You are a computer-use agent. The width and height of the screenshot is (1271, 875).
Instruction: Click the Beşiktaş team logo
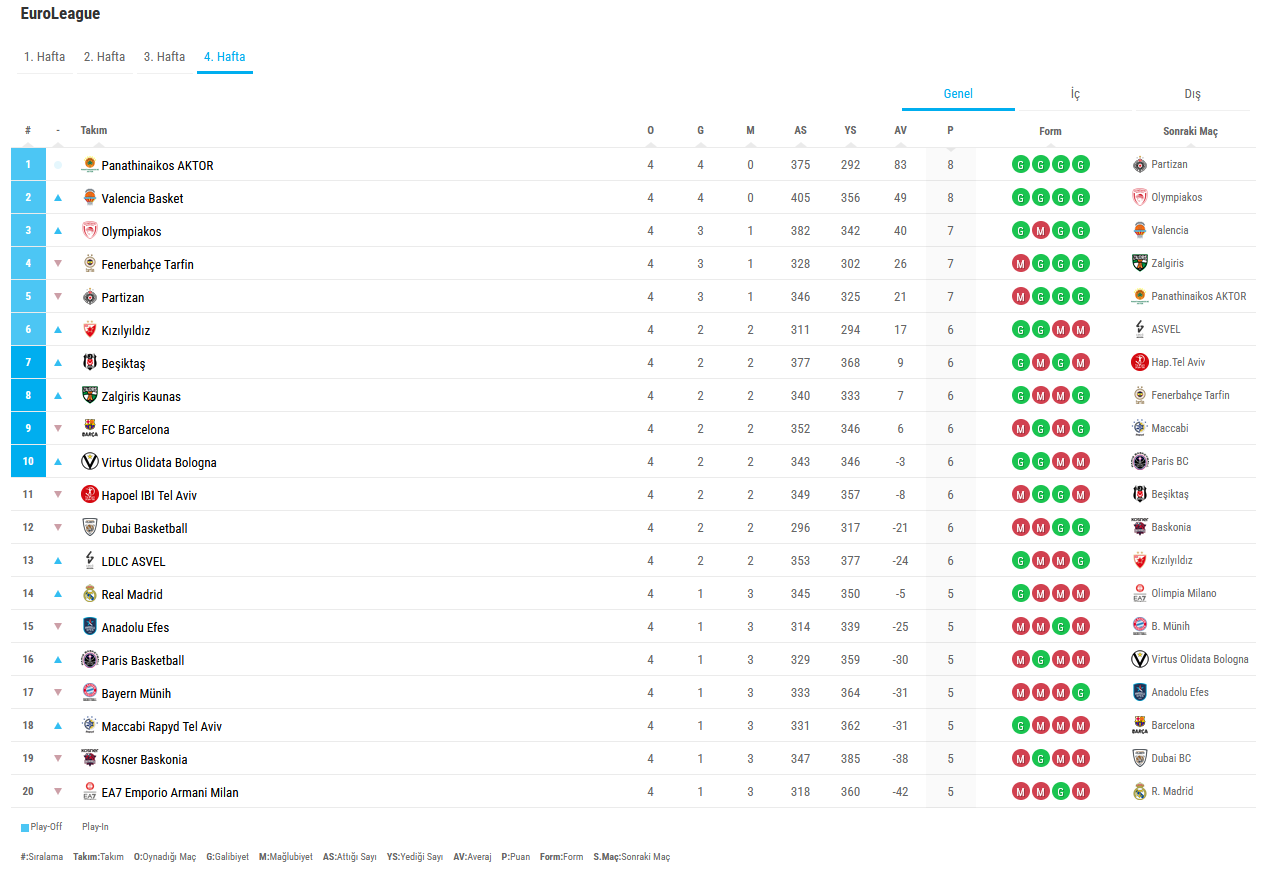point(89,363)
